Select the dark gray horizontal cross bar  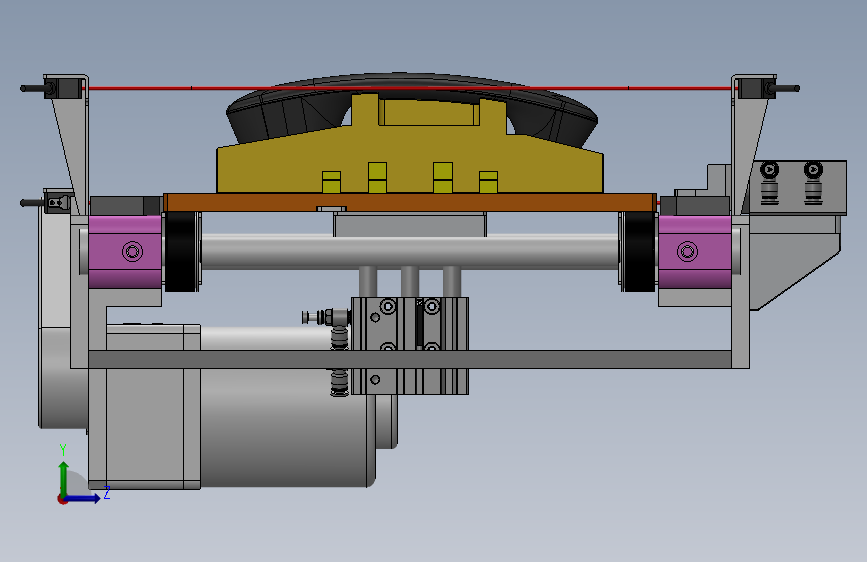[x=410, y=359]
